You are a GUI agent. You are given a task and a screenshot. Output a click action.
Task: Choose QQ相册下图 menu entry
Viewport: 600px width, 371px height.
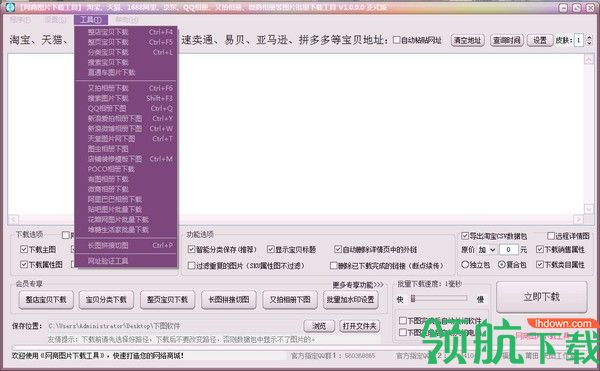(x=126, y=109)
